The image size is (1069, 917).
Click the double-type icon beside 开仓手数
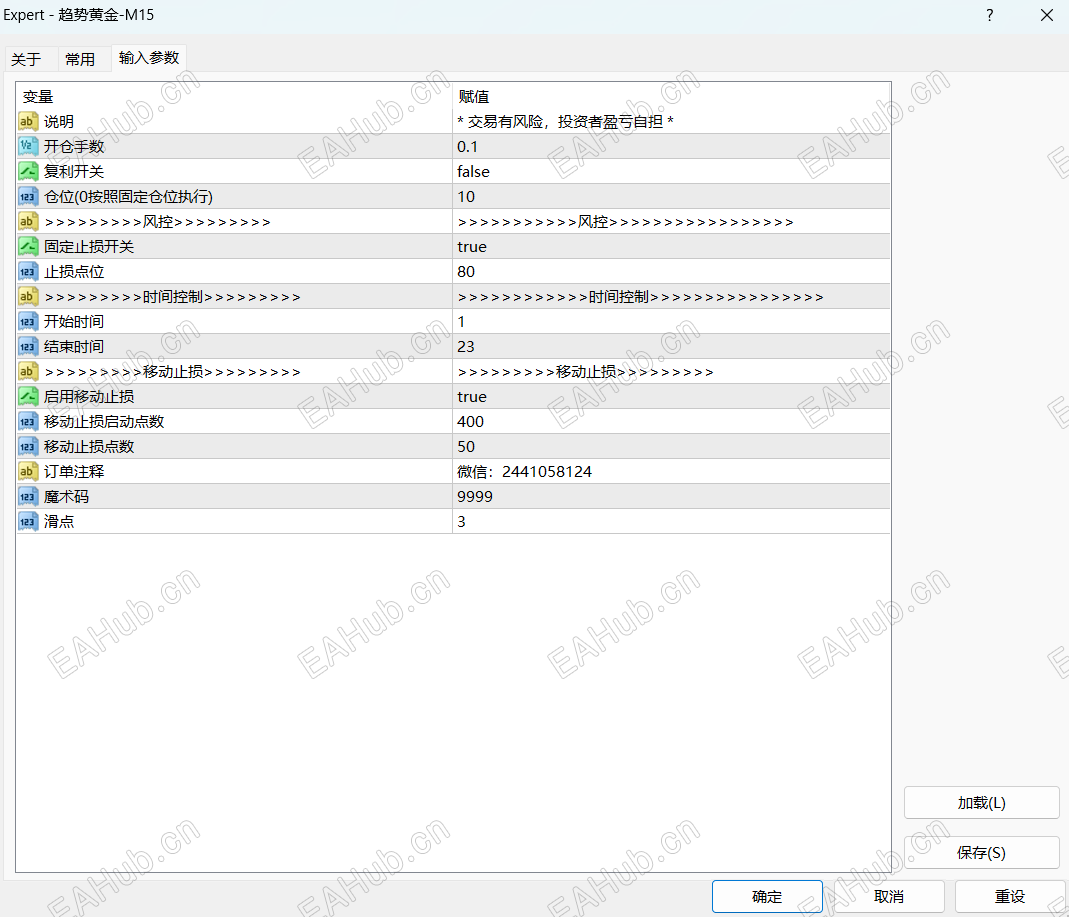click(x=28, y=146)
